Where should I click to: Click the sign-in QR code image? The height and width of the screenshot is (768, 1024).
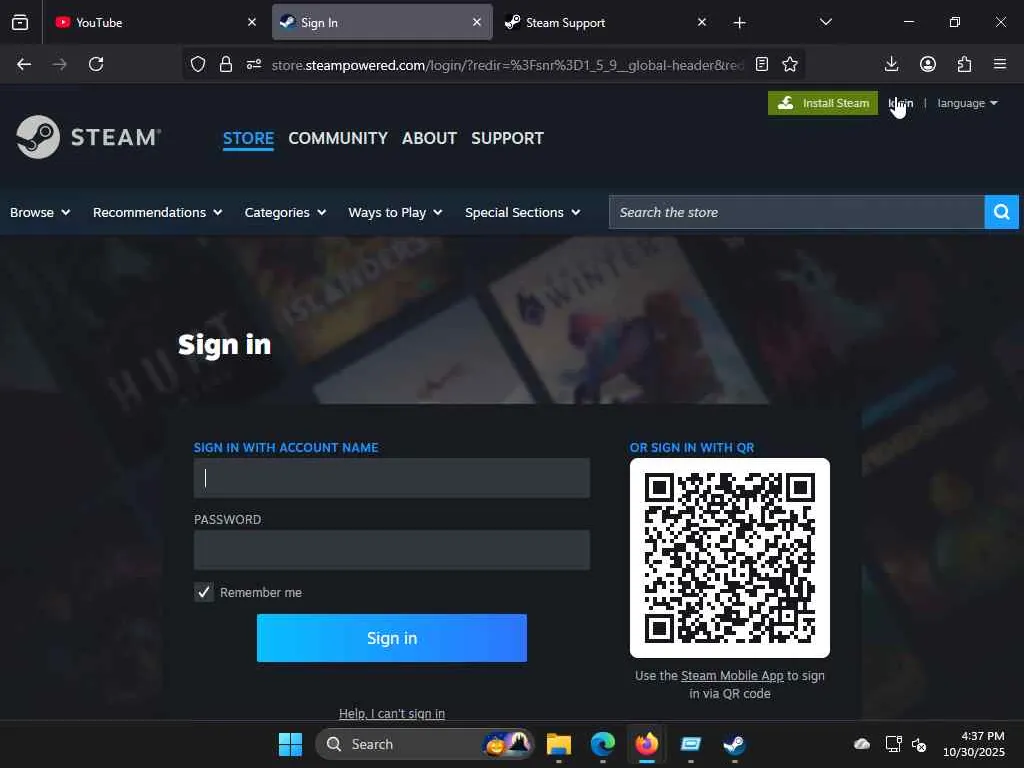click(x=729, y=558)
